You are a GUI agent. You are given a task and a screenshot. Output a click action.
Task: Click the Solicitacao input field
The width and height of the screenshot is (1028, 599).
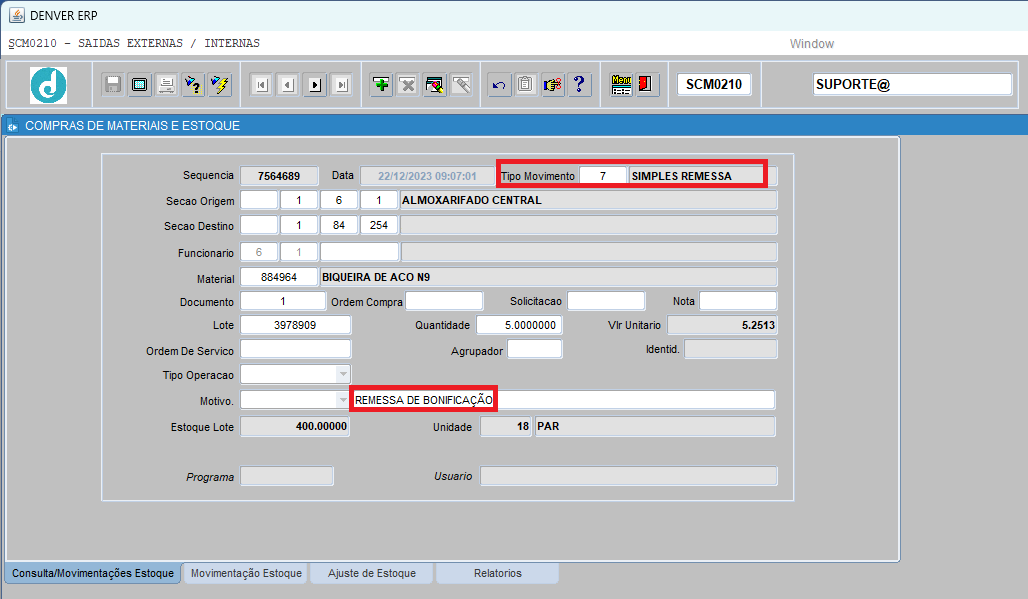point(606,301)
